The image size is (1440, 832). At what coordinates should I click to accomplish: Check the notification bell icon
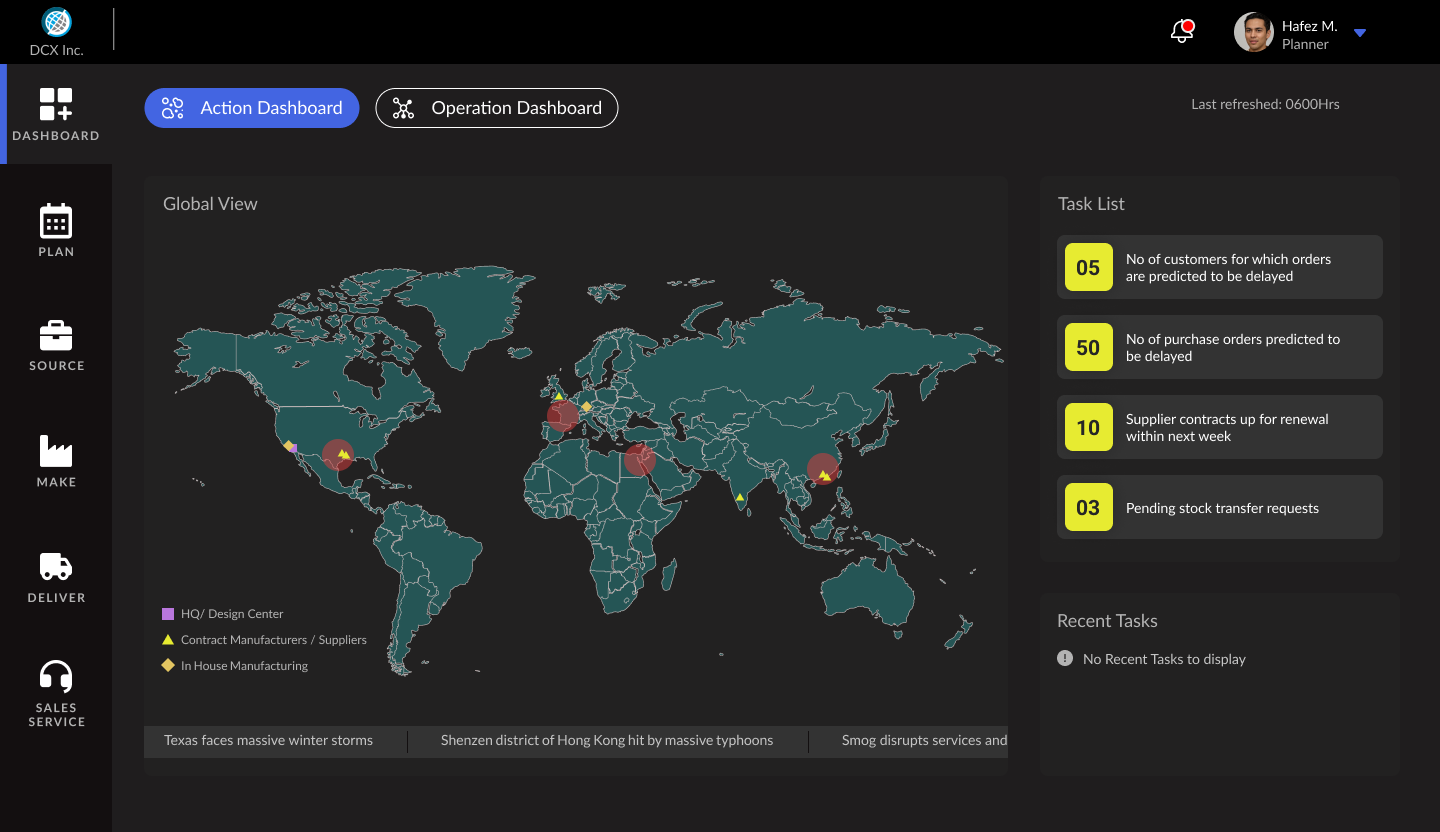[1182, 32]
